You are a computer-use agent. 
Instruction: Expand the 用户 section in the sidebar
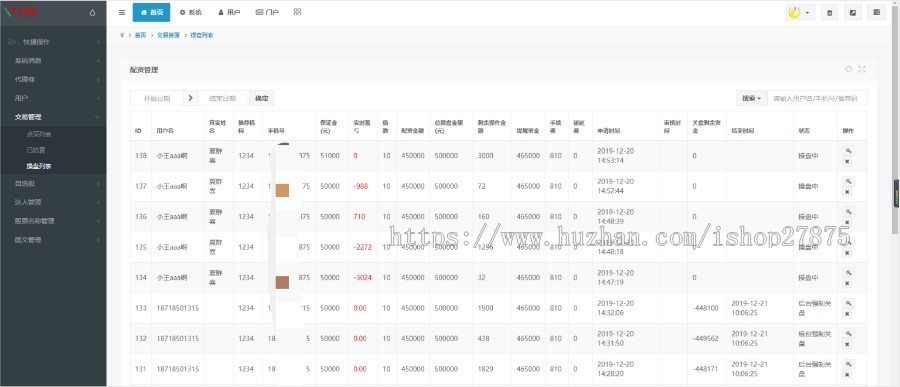53,98
